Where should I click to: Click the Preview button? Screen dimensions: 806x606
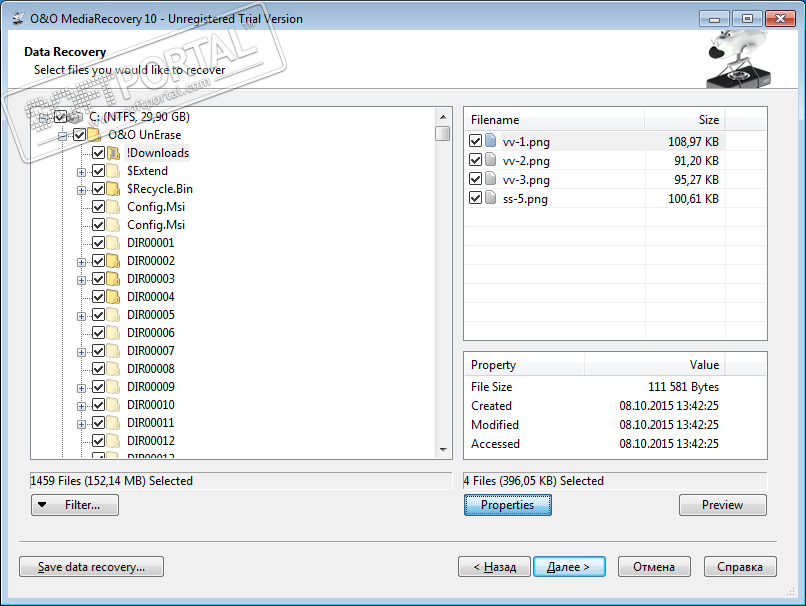coord(723,505)
